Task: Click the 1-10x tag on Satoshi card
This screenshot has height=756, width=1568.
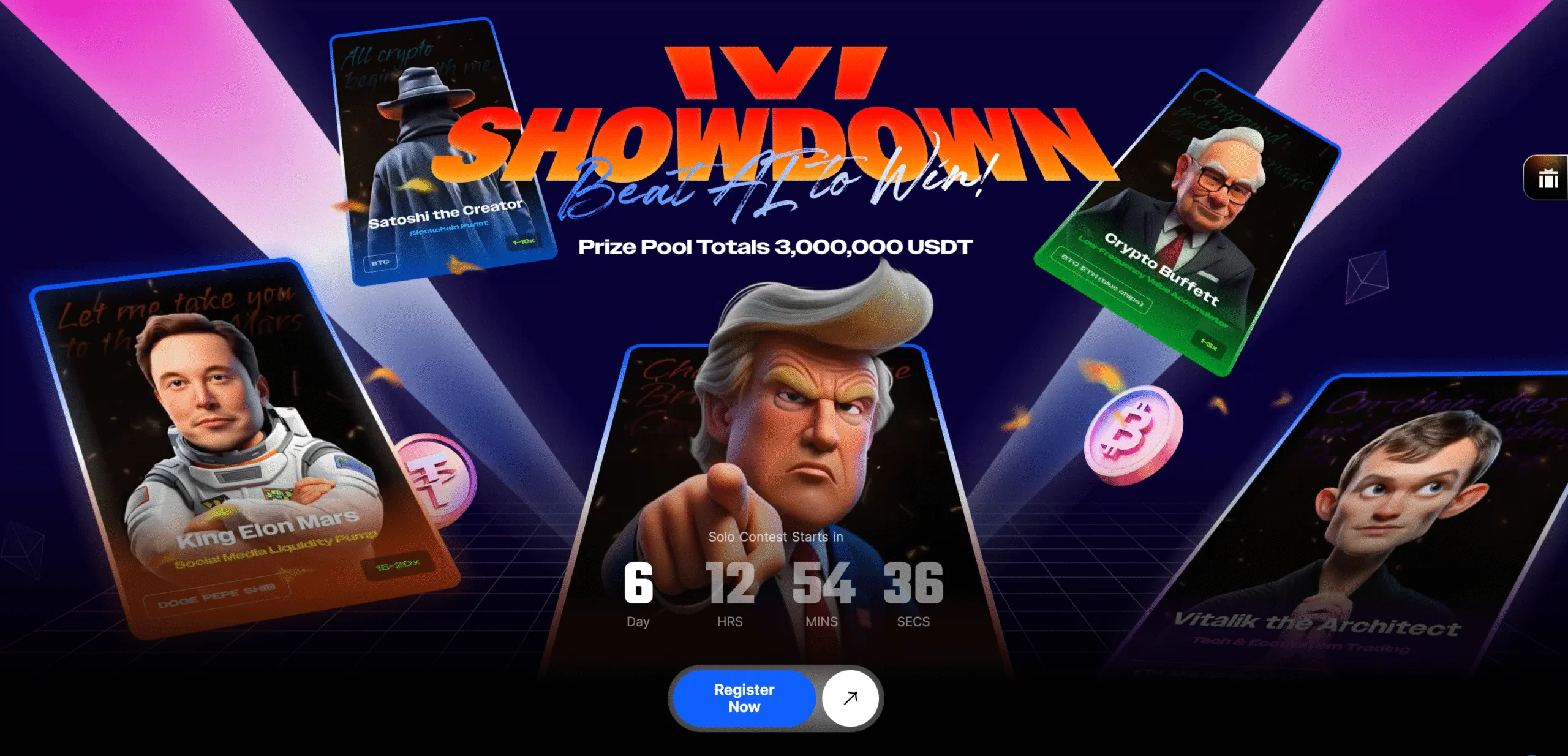Action: pyautogui.click(x=524, y=241)
